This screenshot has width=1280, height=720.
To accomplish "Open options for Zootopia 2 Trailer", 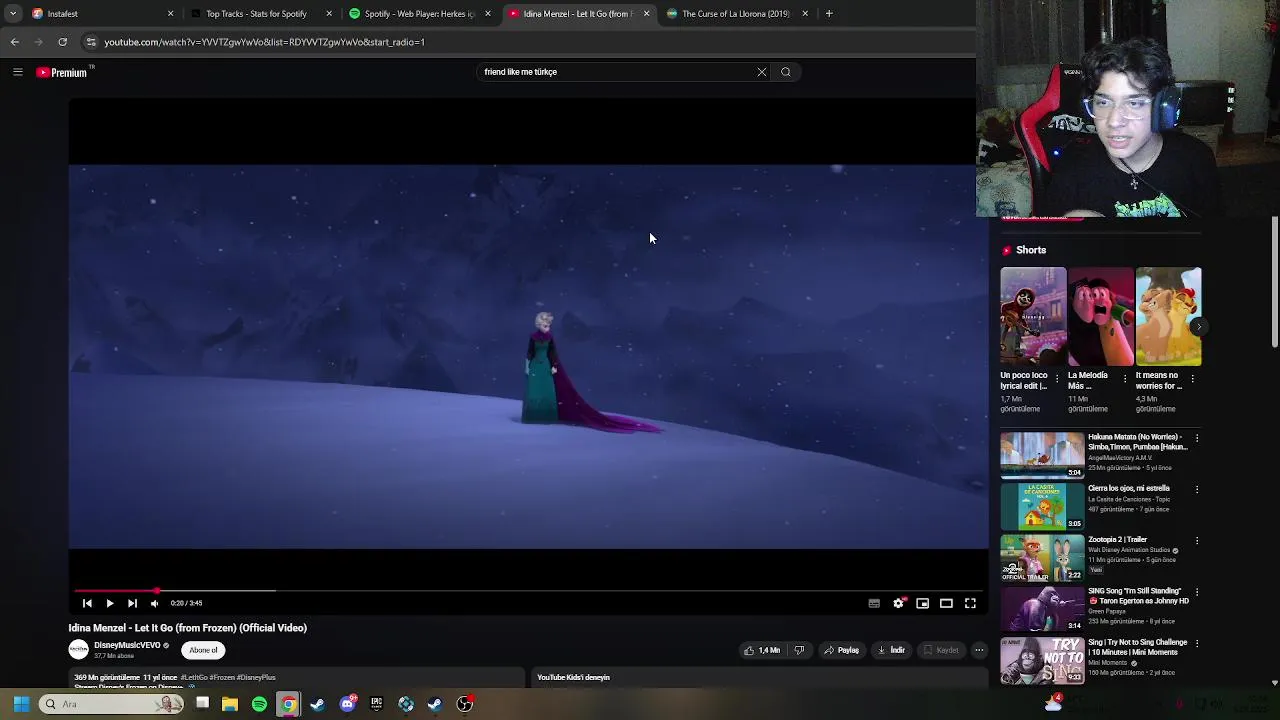I will click(1197, 541).
